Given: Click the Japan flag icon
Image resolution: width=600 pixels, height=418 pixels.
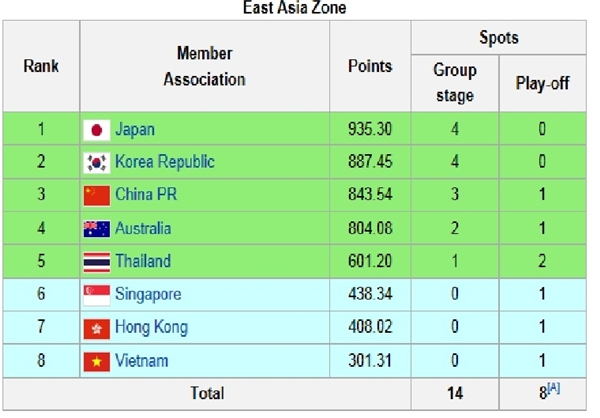Looking at the screenshot, I should [x=97, y=130].
